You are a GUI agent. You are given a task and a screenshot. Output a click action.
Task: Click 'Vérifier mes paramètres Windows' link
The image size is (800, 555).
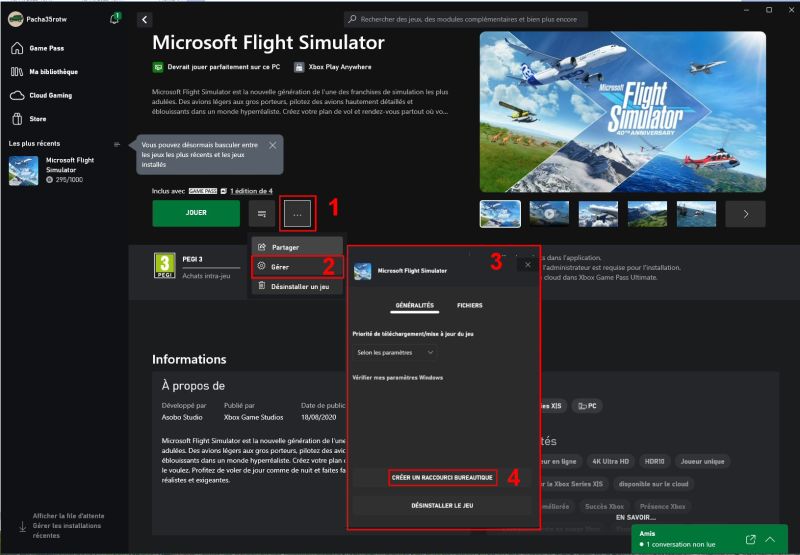point(397,377)
